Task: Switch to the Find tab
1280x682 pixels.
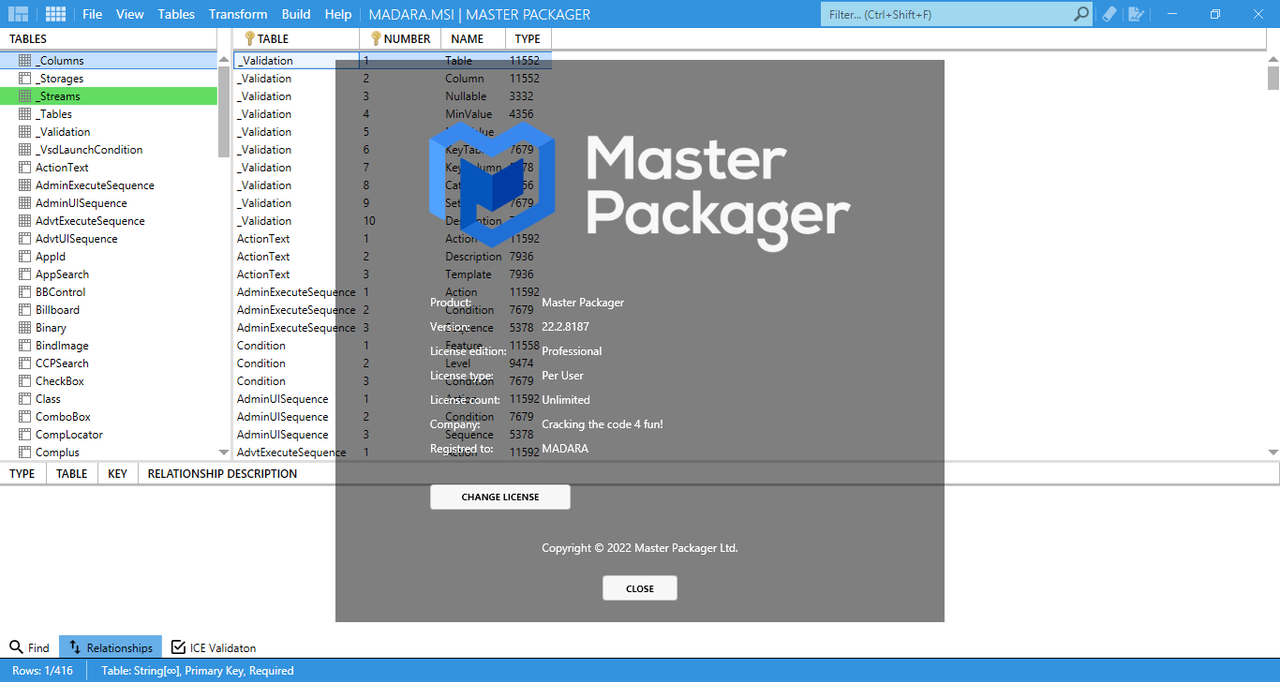Action: tap(30, 648)
